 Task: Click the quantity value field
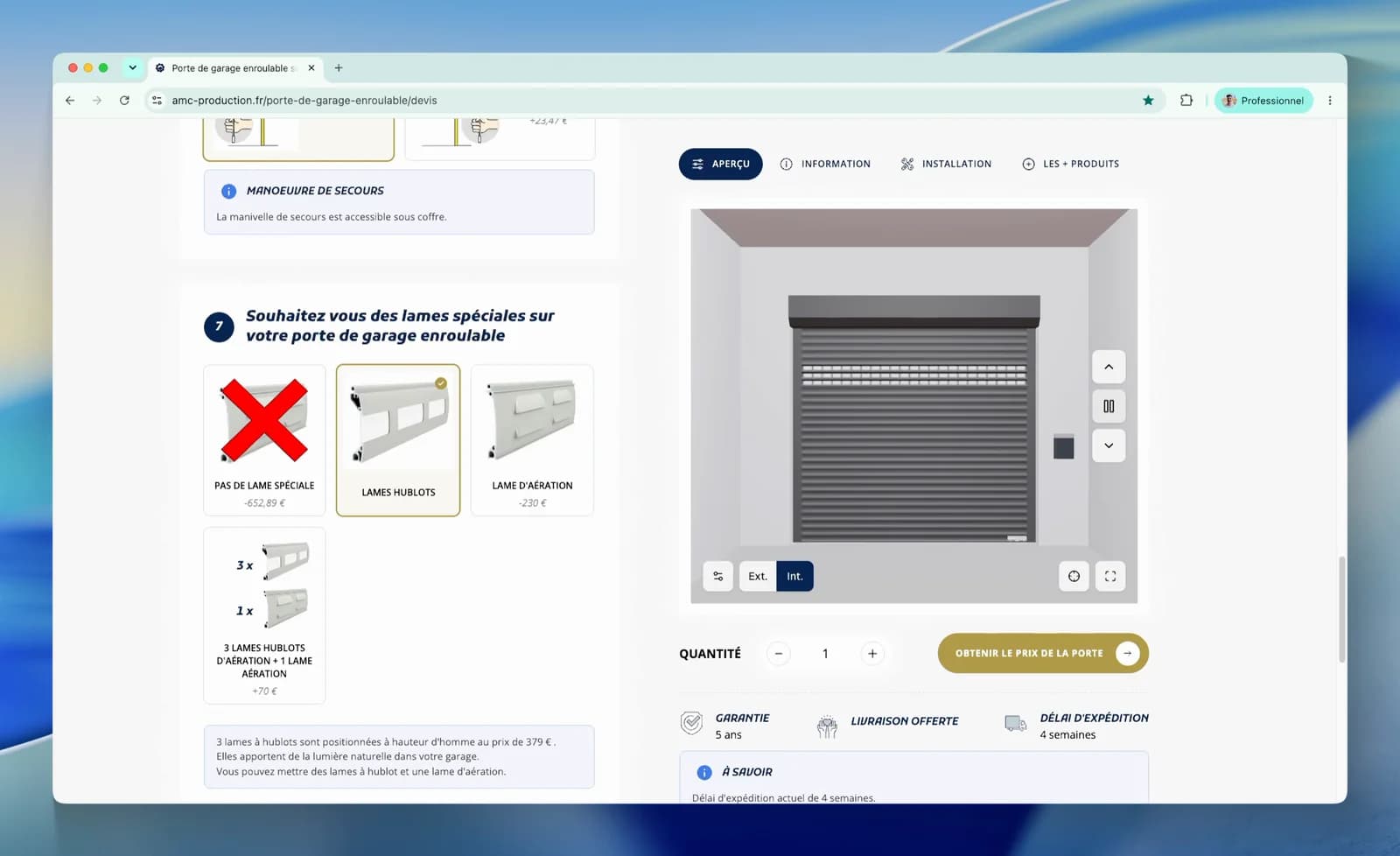[x=825, y=654]
